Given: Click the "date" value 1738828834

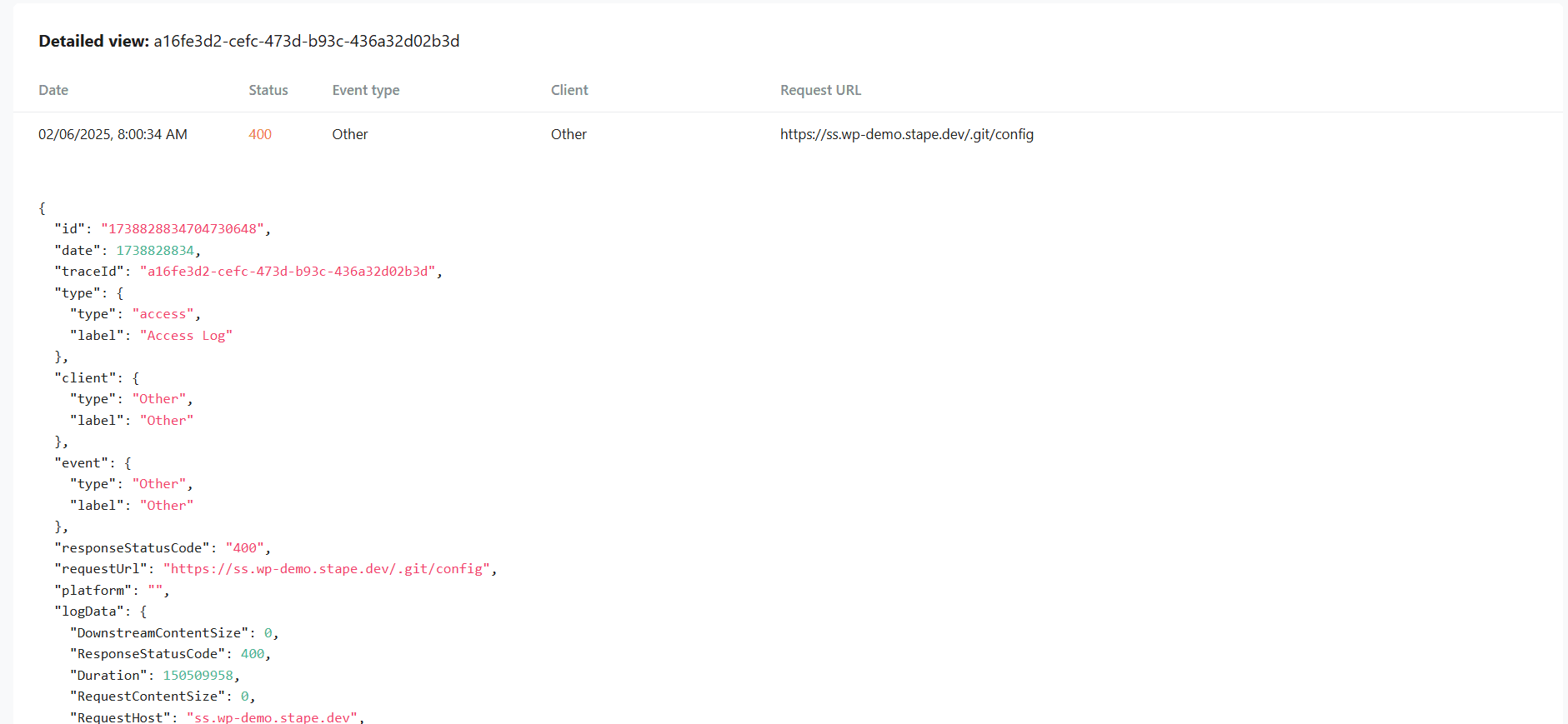Looking at the screenshot, I should pyautogui.click(x=155, y=250).
